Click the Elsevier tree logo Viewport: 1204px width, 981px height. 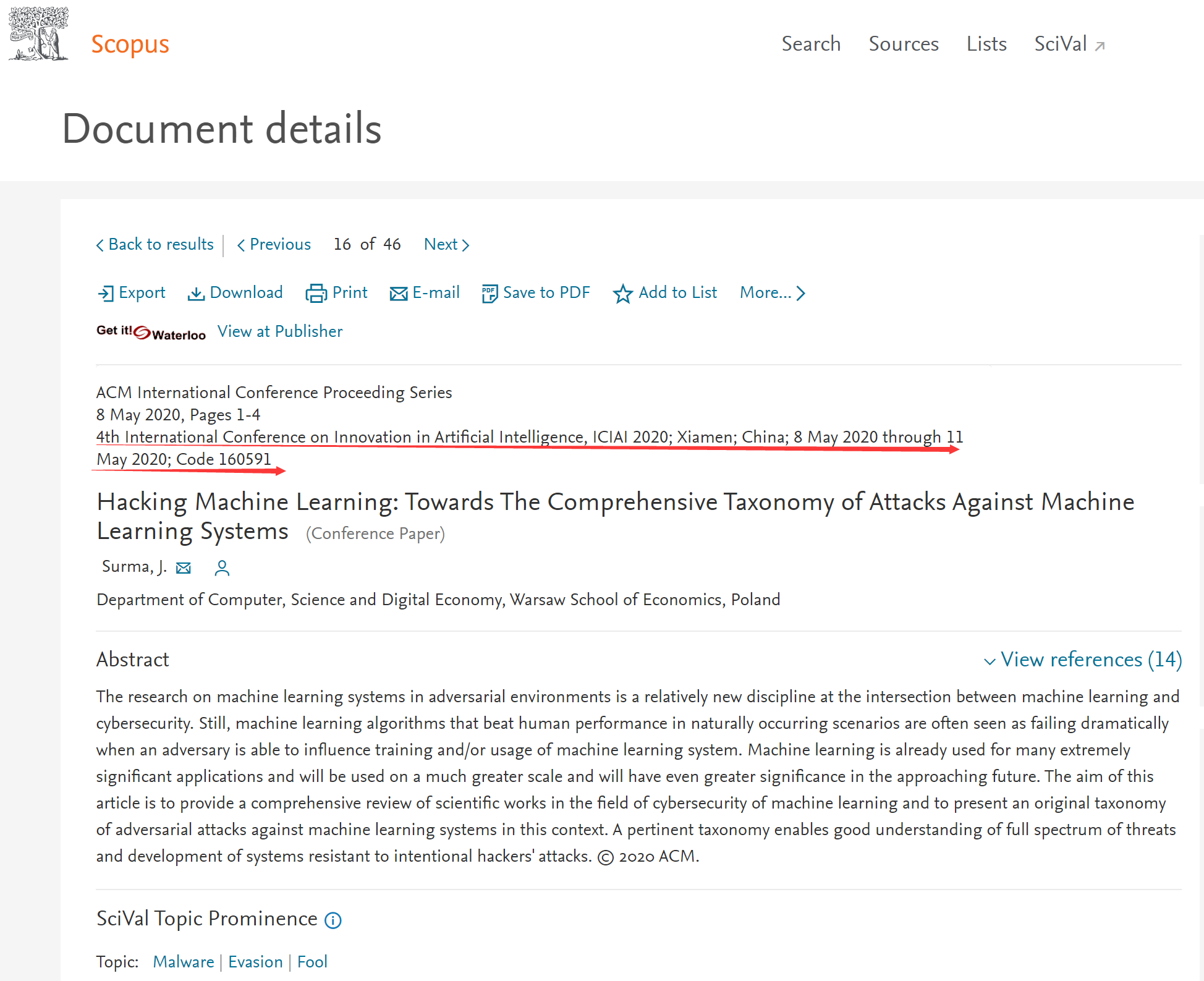(38, 34)
